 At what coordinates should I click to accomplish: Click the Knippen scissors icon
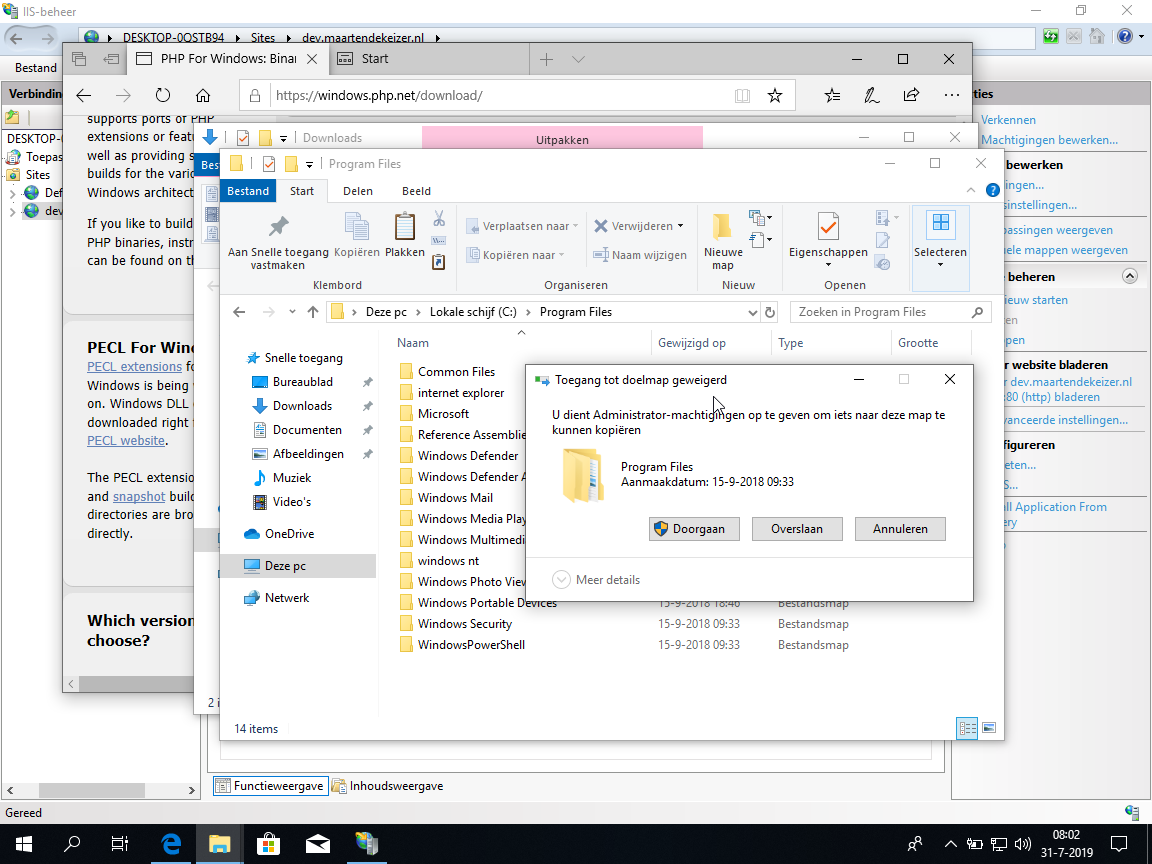(439, 218)
